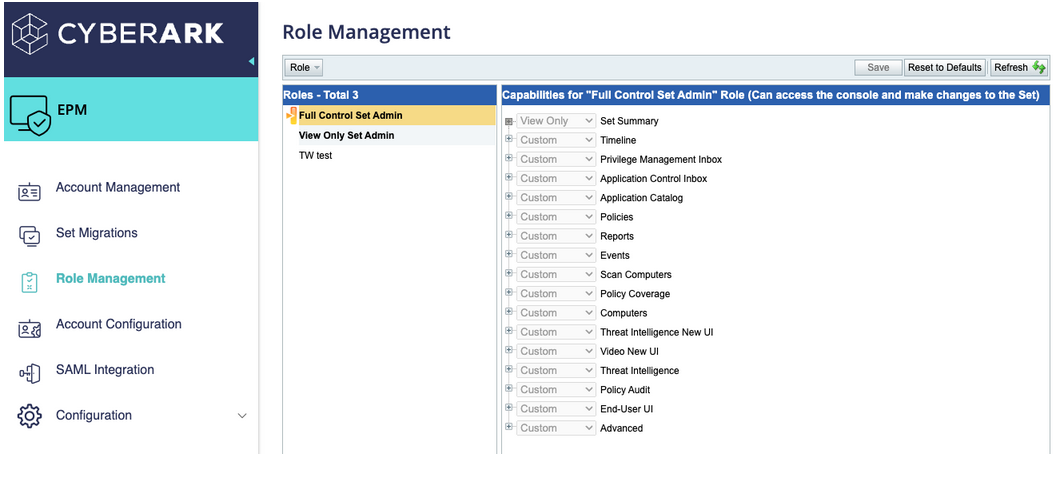The height and width of the screenshot is (477, 1064).
Task: Expand the Configuration menu chevron
Action: tap(241, 416)
